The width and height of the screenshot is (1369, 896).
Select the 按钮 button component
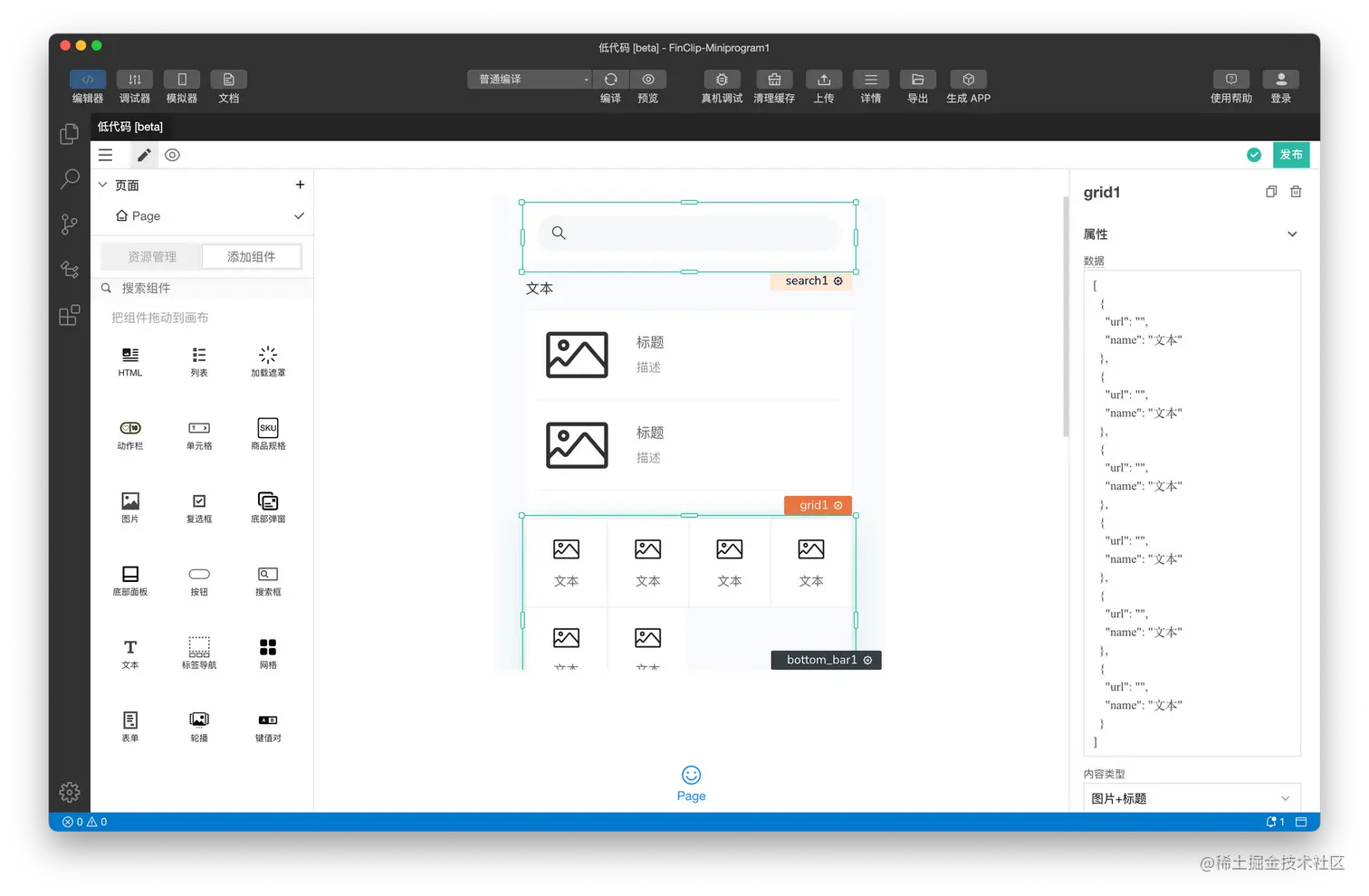tap(199, 582)
